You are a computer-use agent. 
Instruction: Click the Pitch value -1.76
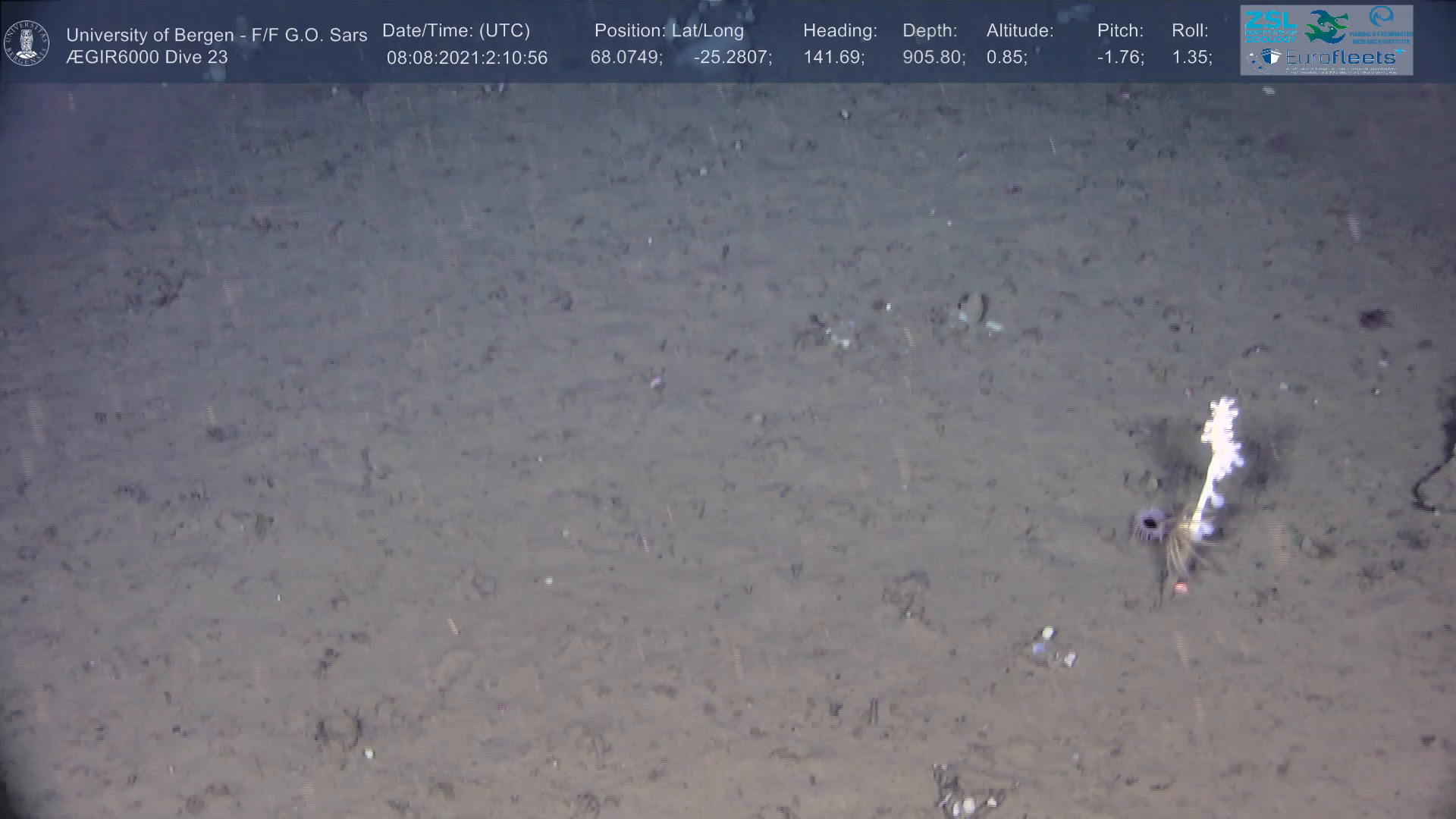pyautogui.click(x=1120, y=58)
